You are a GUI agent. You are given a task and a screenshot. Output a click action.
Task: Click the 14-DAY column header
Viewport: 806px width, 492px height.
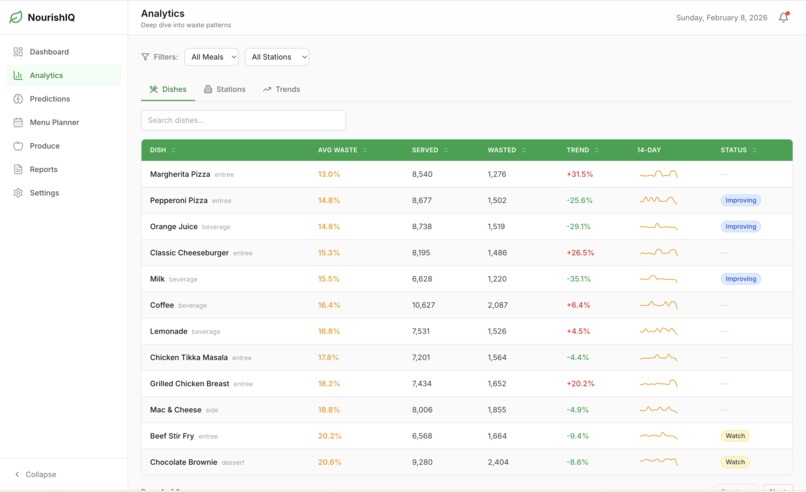pyautogui.click(x=649, y=150)
